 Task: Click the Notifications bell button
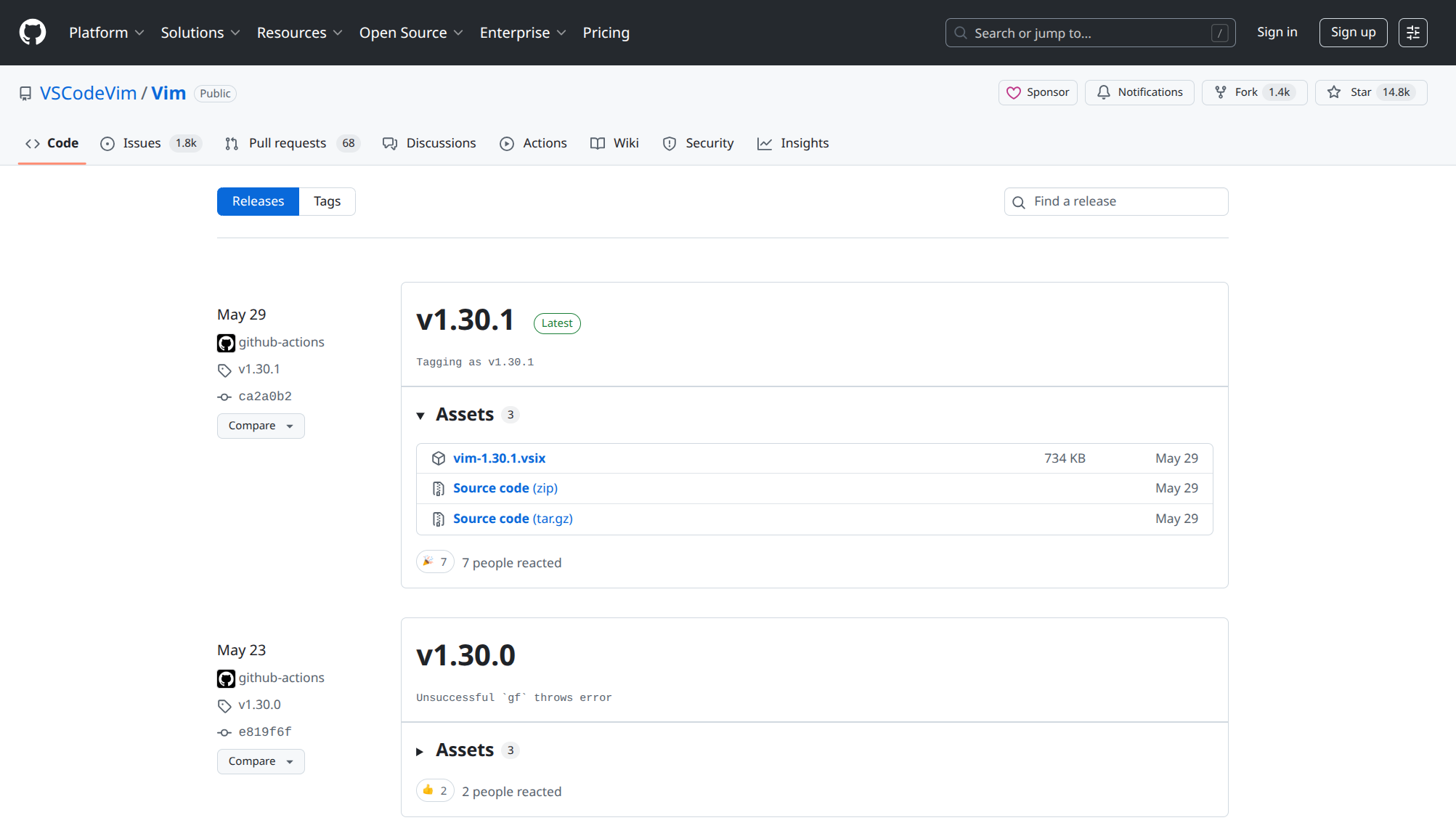tap(1139, 92)
